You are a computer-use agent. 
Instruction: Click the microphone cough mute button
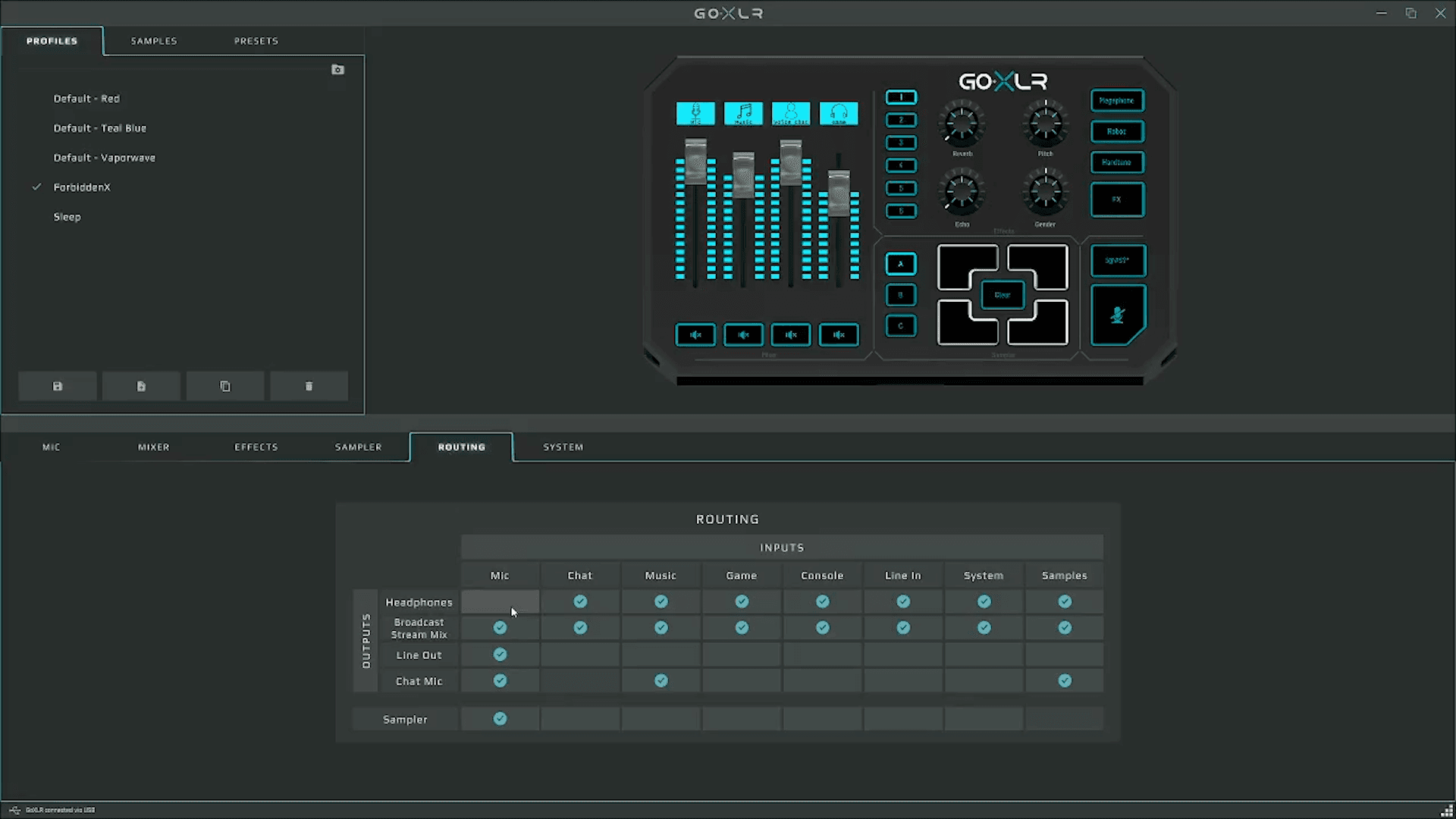click(1118, 315)
